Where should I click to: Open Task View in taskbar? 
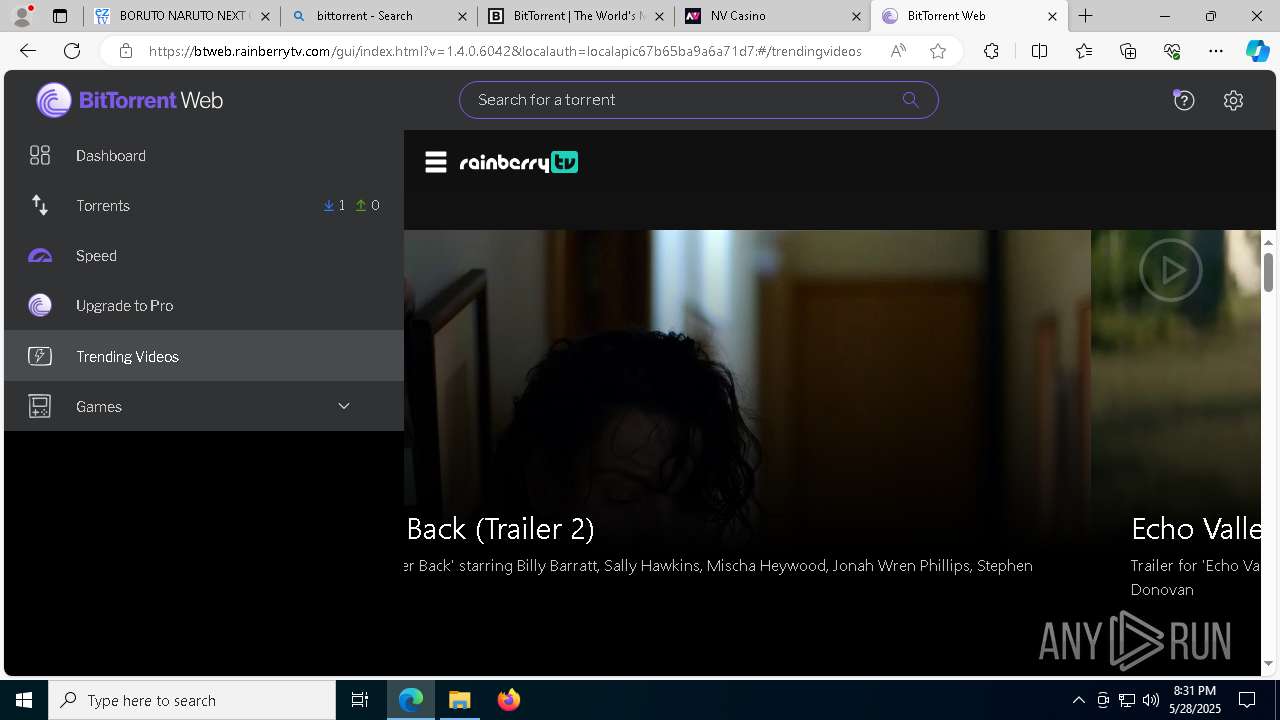point(360,700)
